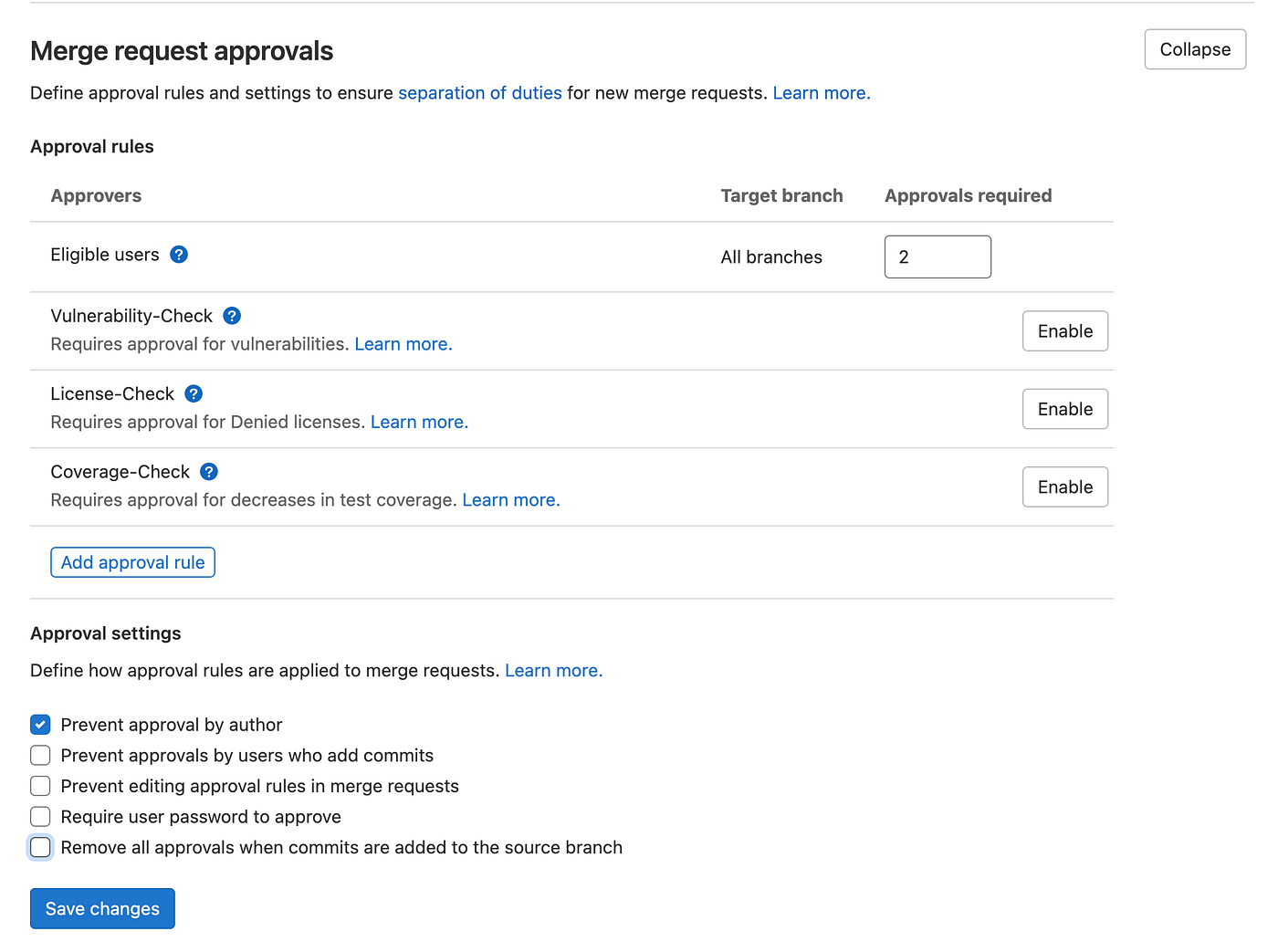Follow Learn more for License-Check

coord(418,422)
